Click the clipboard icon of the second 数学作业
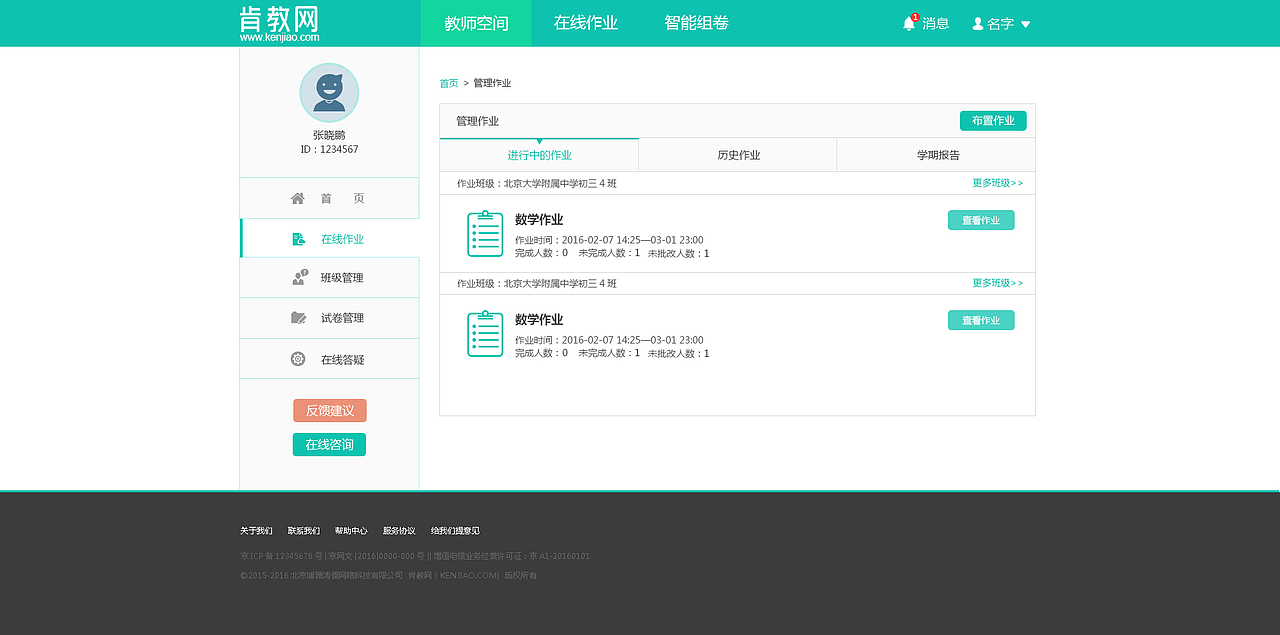The width and height of the screenshot is (1280, 635). [x=485, y=334]
